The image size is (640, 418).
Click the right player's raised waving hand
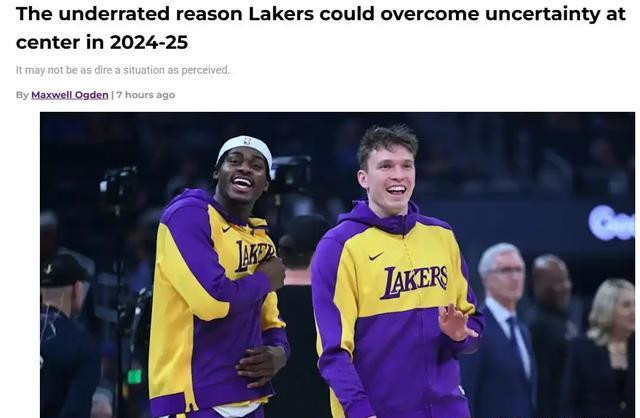tap(455, 322)
